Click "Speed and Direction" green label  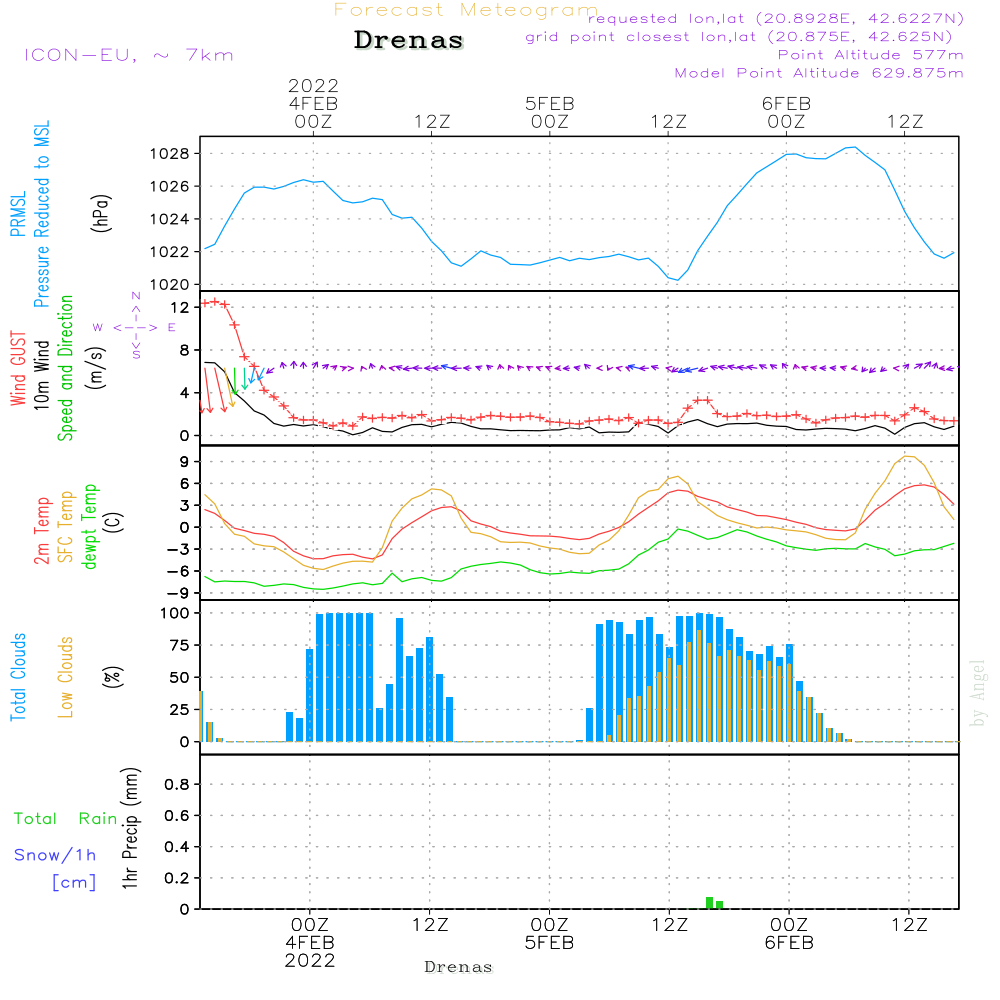pyautogui.click(x=65, y=368)
